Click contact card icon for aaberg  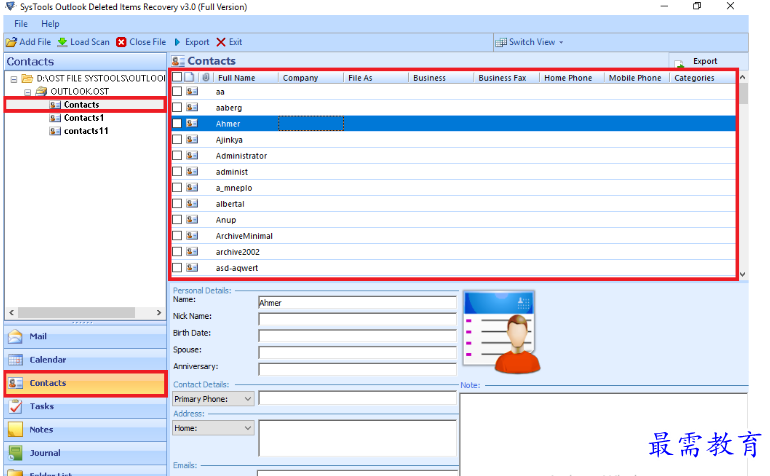(192, 107)
